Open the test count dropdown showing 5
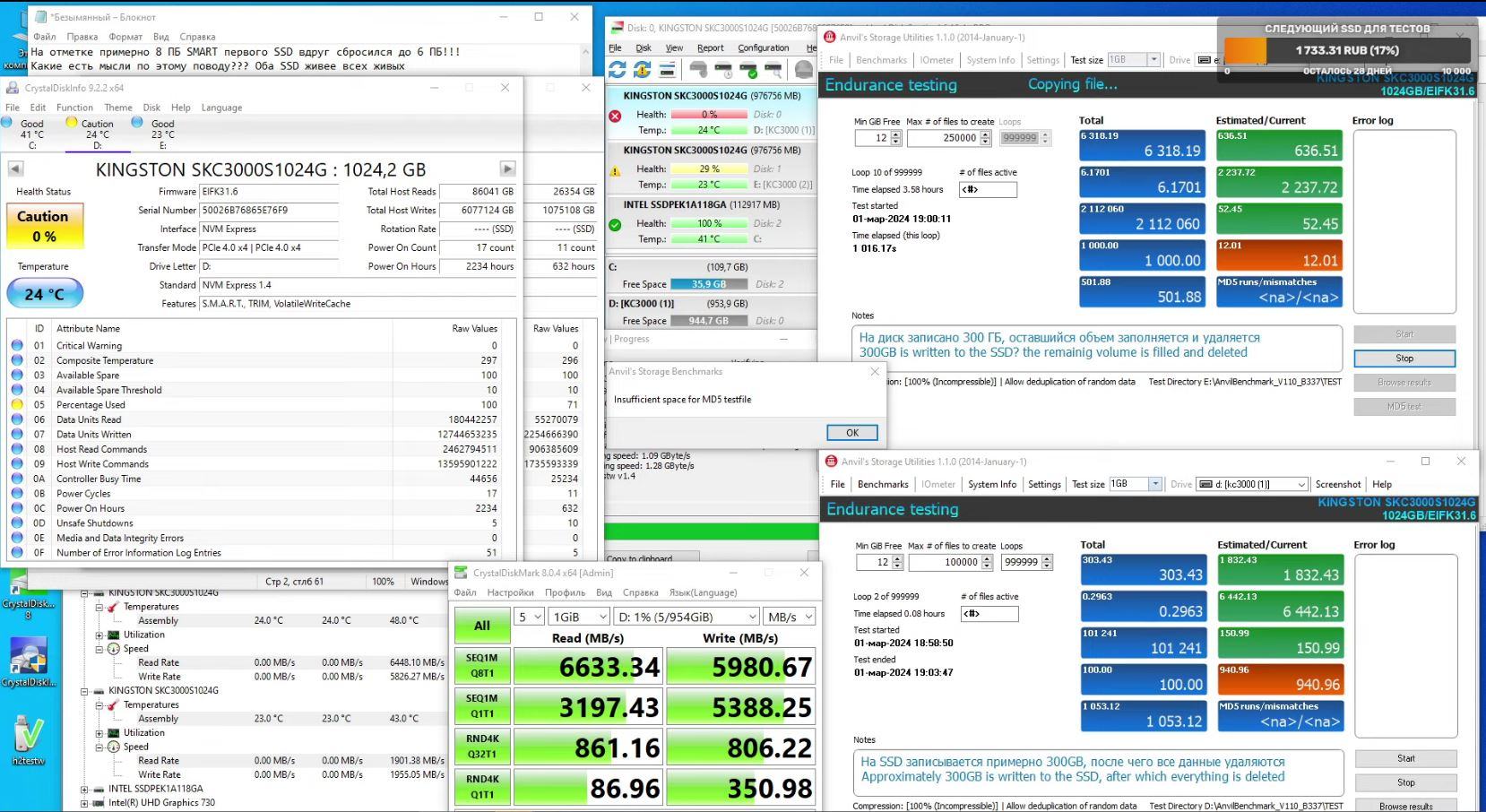The height and width of the screenshot is (812, 1486). click(x=529, y=617)
